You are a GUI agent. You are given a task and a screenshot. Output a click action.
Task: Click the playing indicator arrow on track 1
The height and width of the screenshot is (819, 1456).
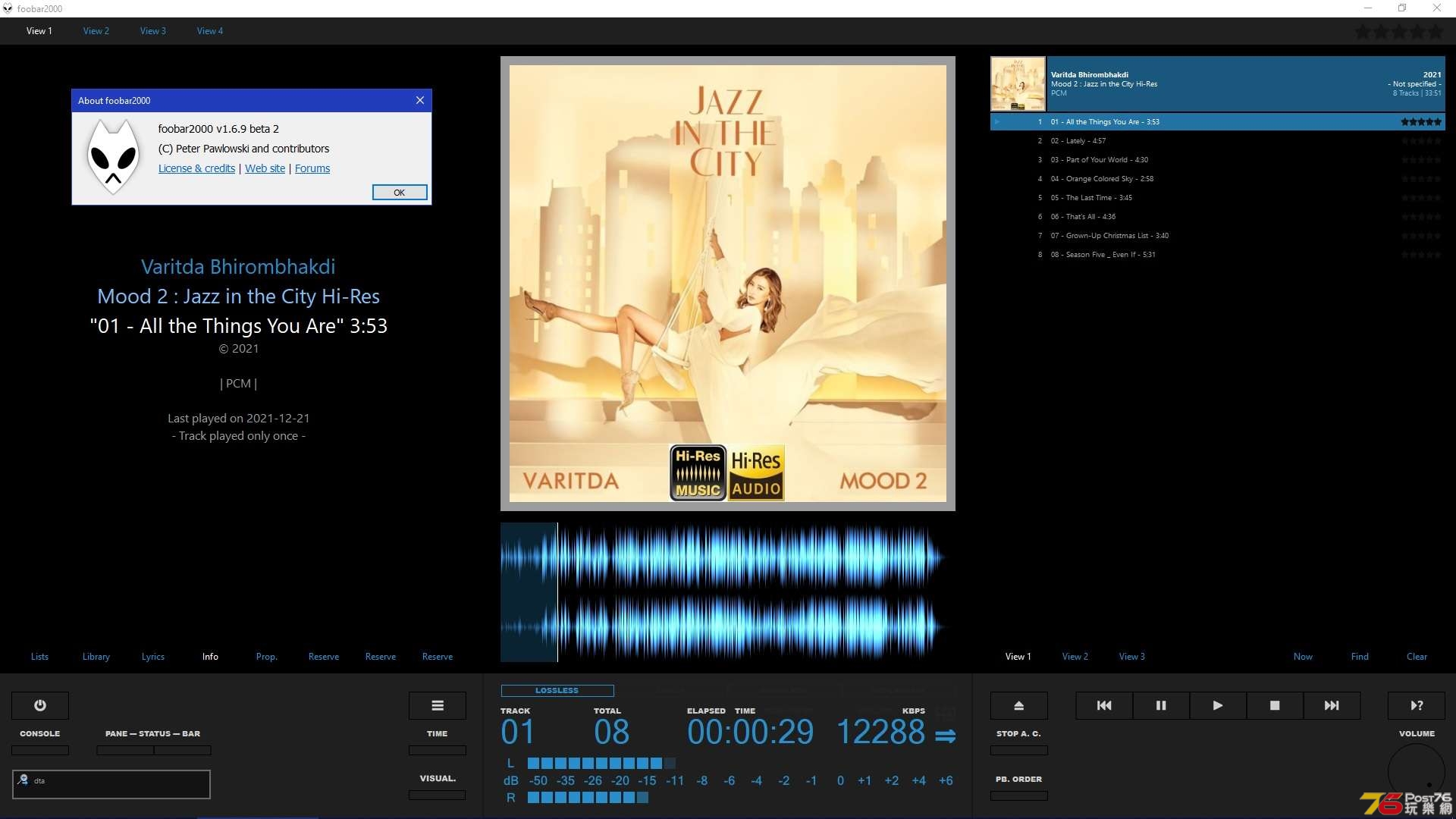997,121
